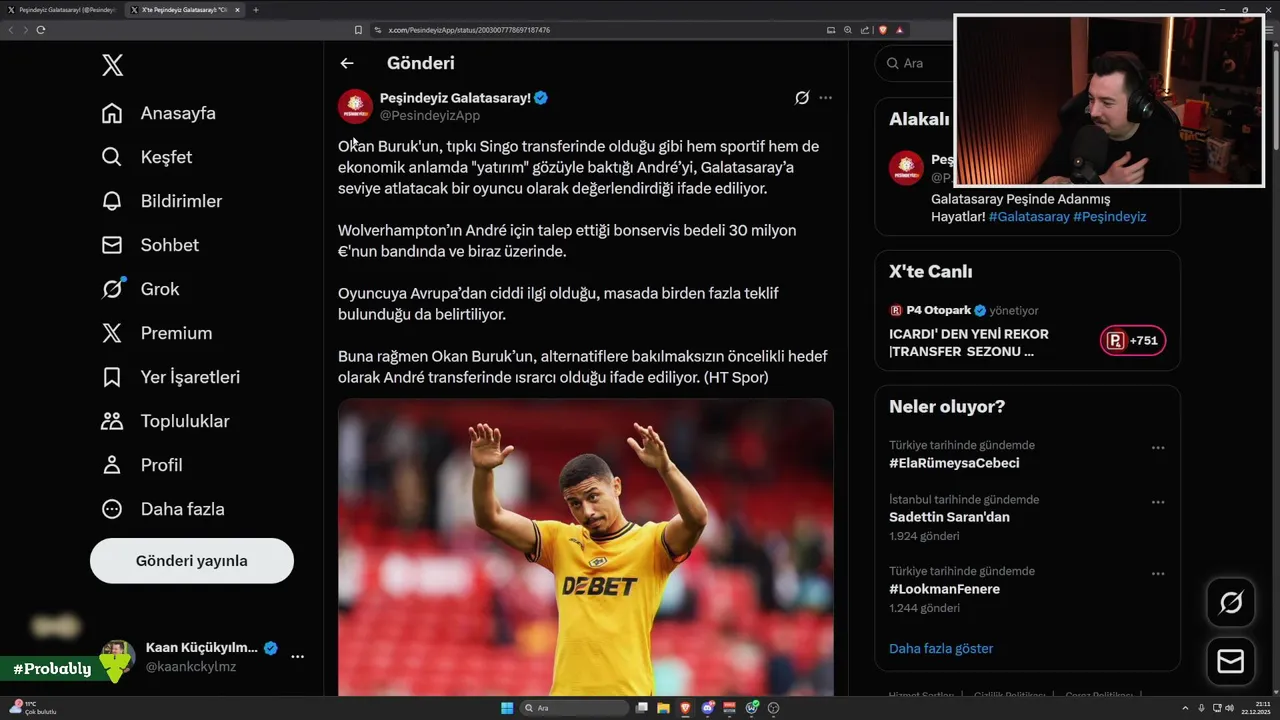Viewport: 1280px width, 720px height.
Task: Click zoom magnifier icon in address bar
Action: point(848,30)
